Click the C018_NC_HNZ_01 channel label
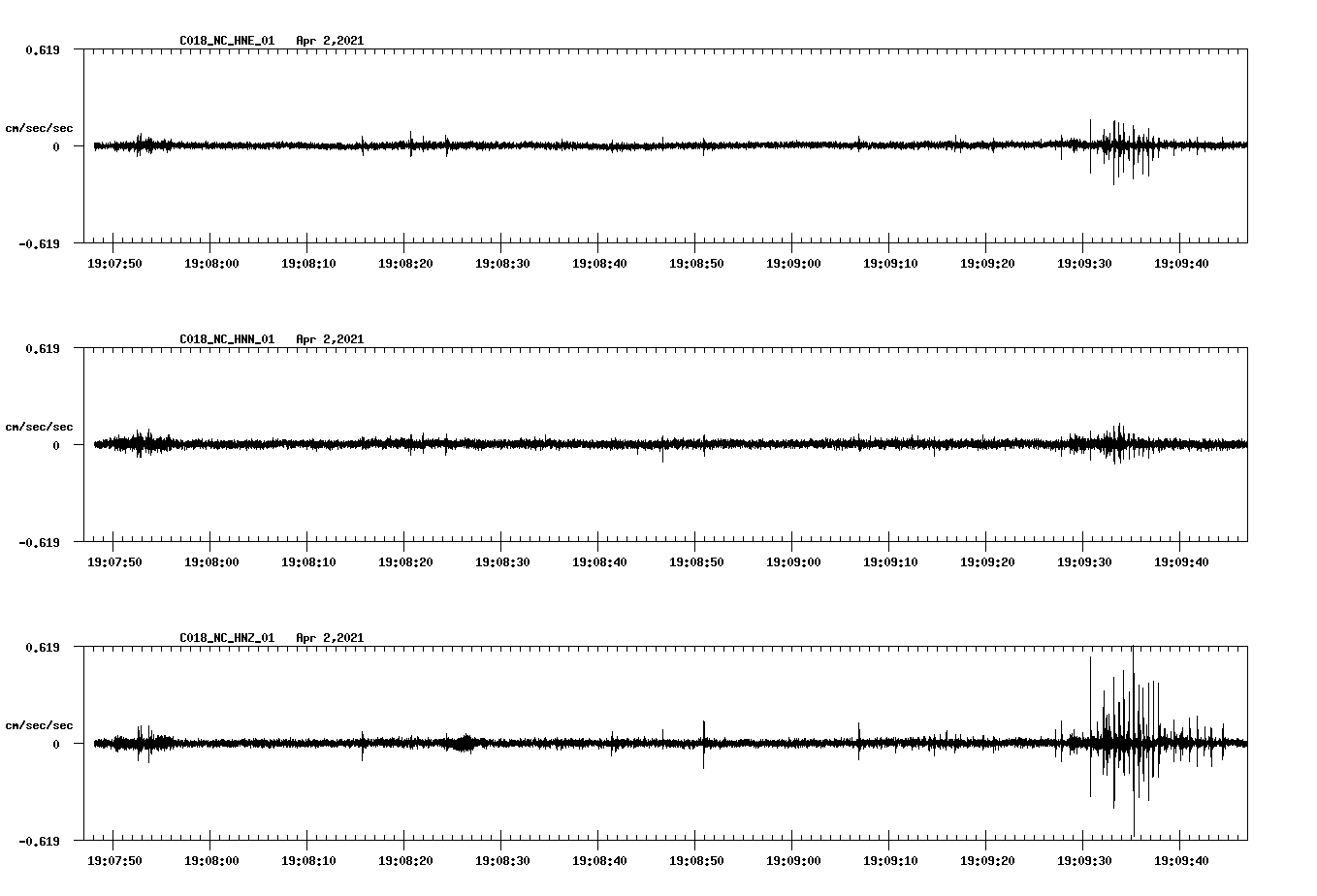 (x=225, y=637)
